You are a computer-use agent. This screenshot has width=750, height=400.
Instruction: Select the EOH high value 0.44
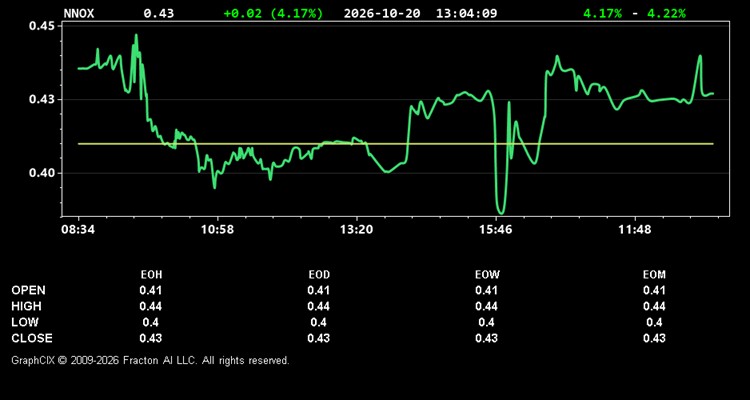click(x=151, y=306)
